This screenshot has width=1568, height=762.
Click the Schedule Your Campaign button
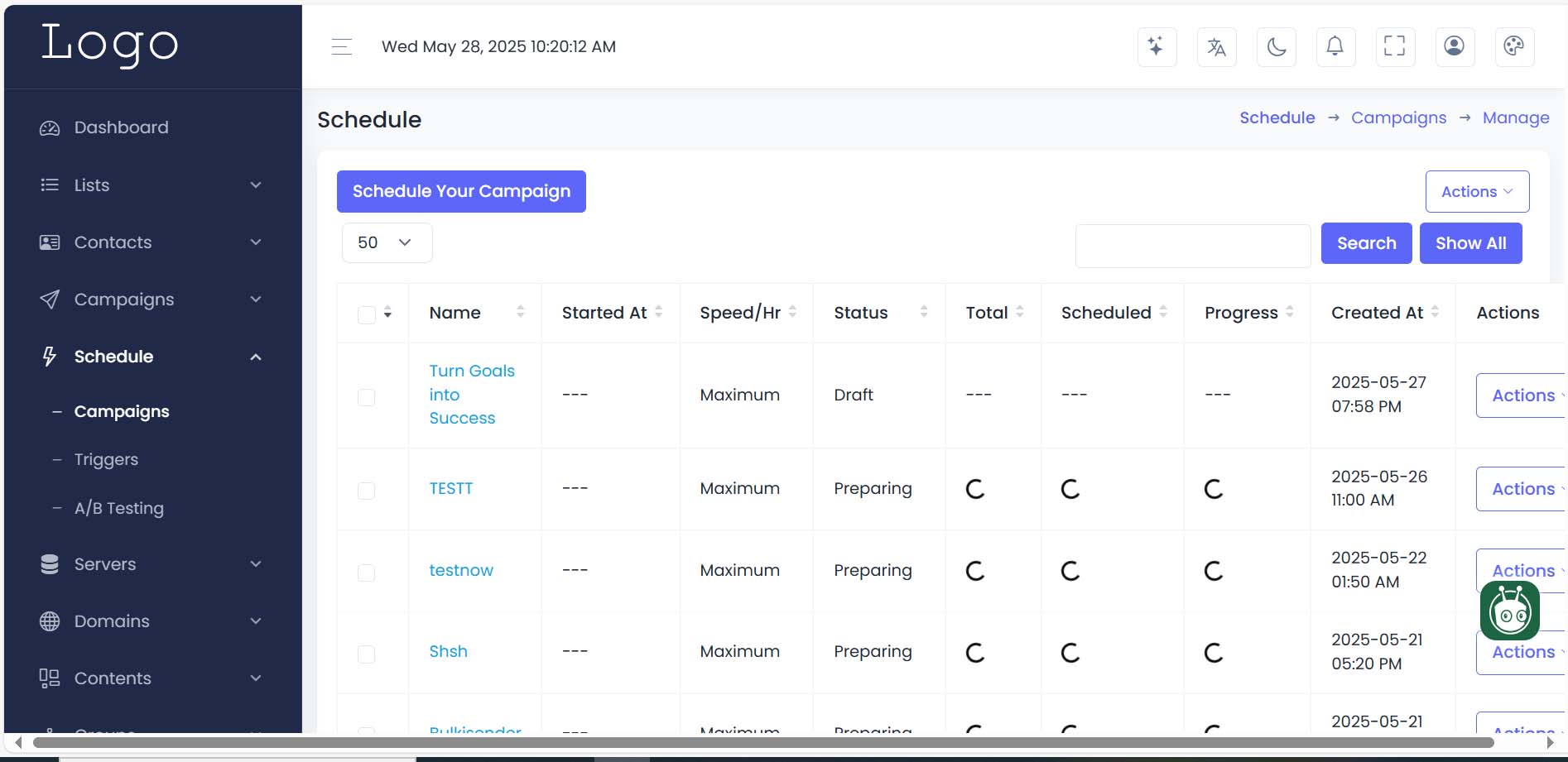461,192
